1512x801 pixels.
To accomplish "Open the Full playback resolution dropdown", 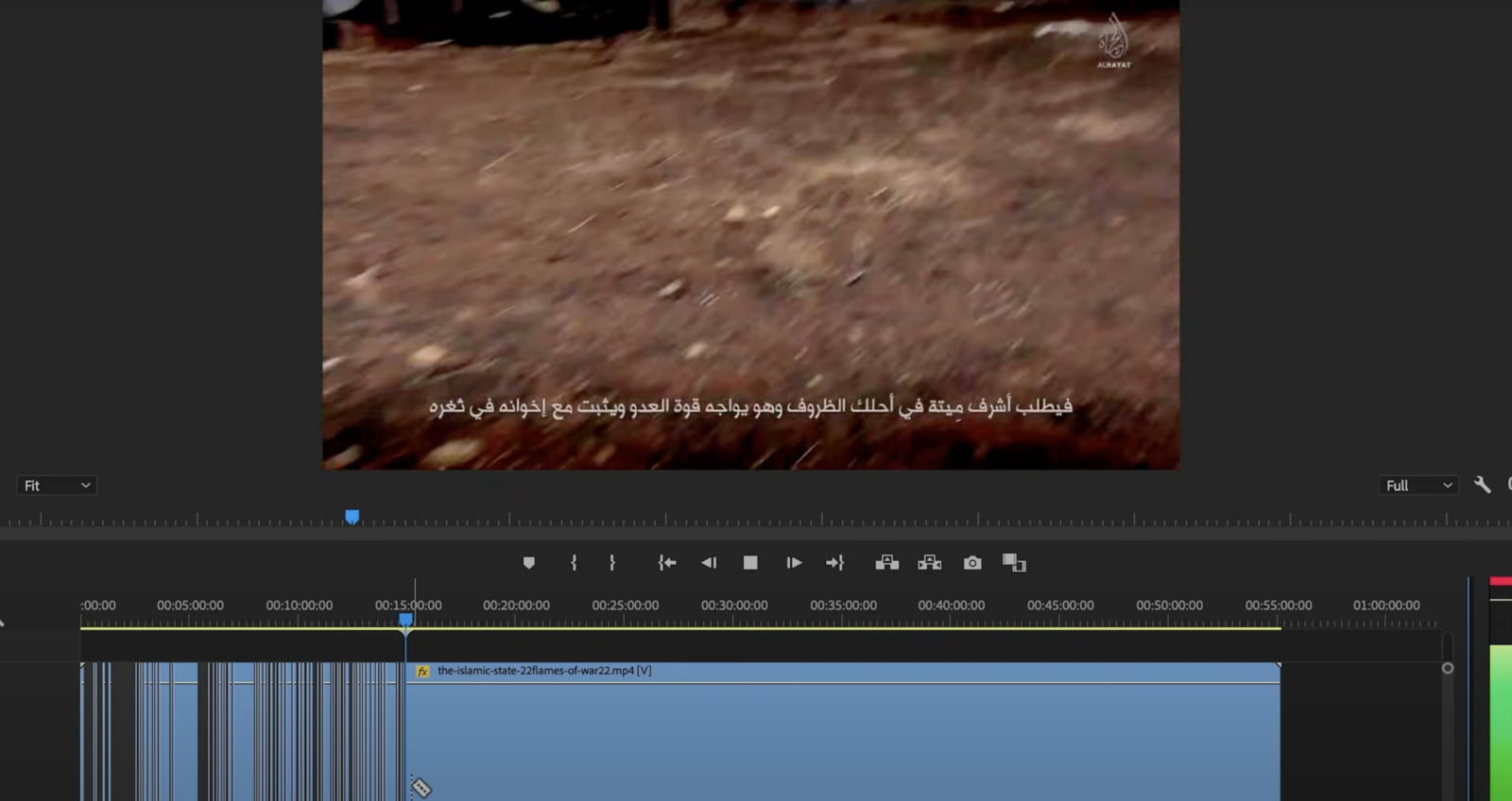I will [x=1417, y=486].
